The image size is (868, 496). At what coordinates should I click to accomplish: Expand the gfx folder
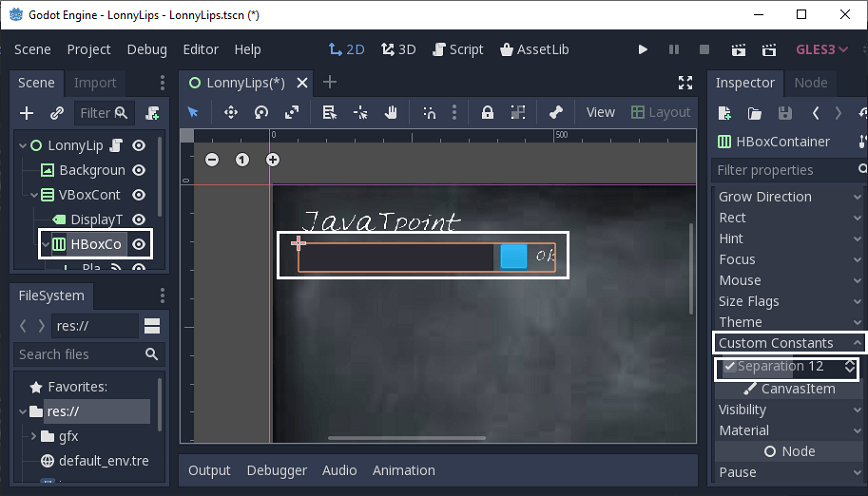(x=34, y=436)
